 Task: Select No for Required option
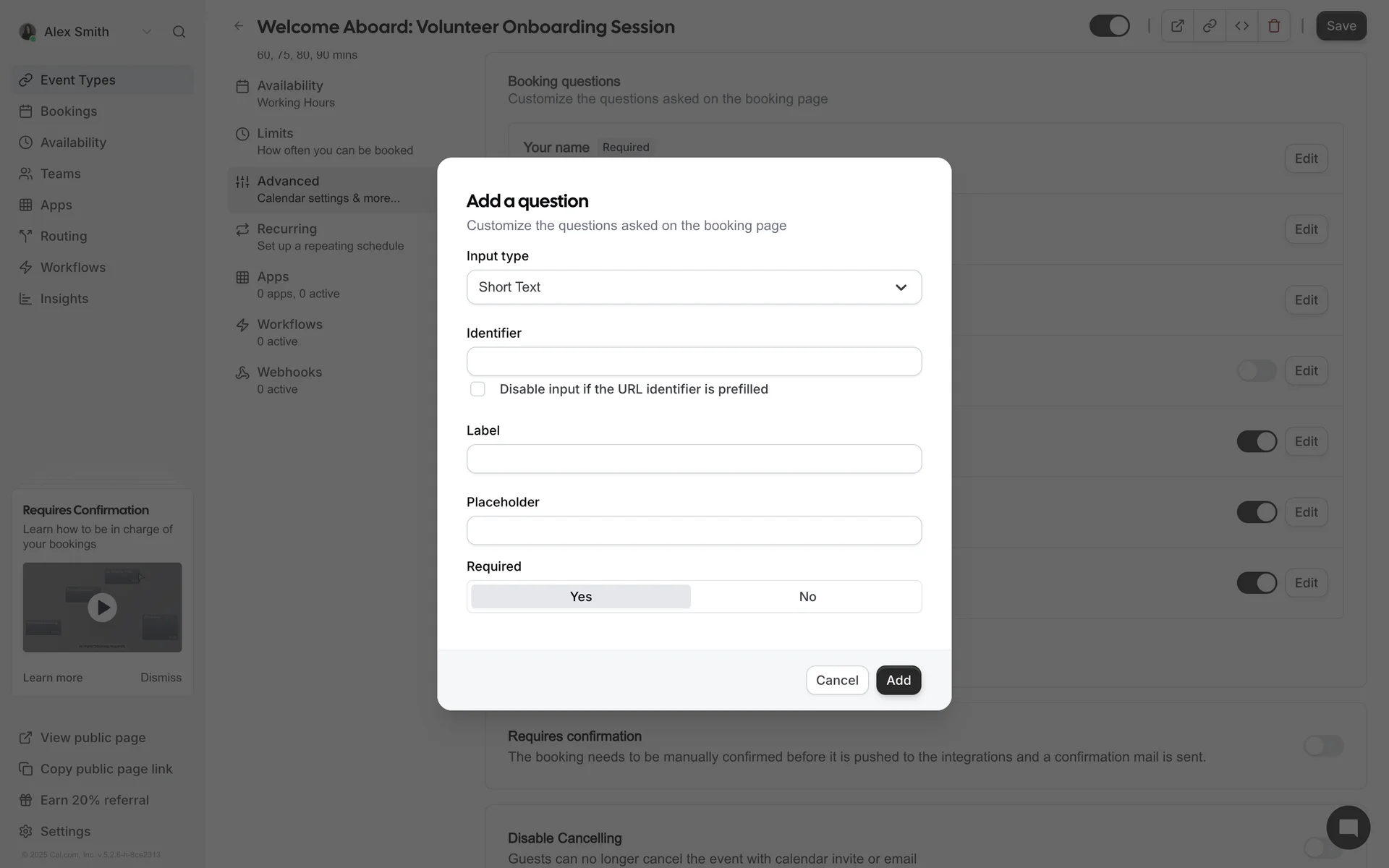[x=807, y=597]
